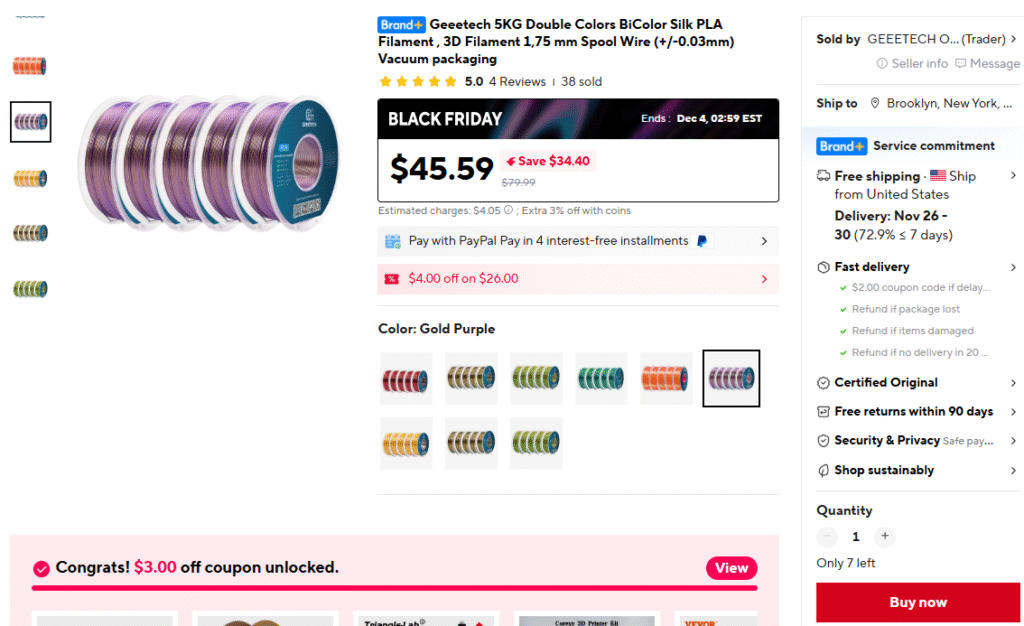Click the Seller info icon
The image size is (1024, 626).
(x=882, y=63)
